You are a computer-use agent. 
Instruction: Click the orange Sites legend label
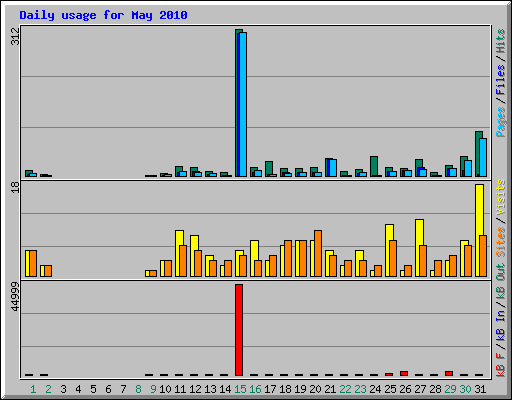501,242
